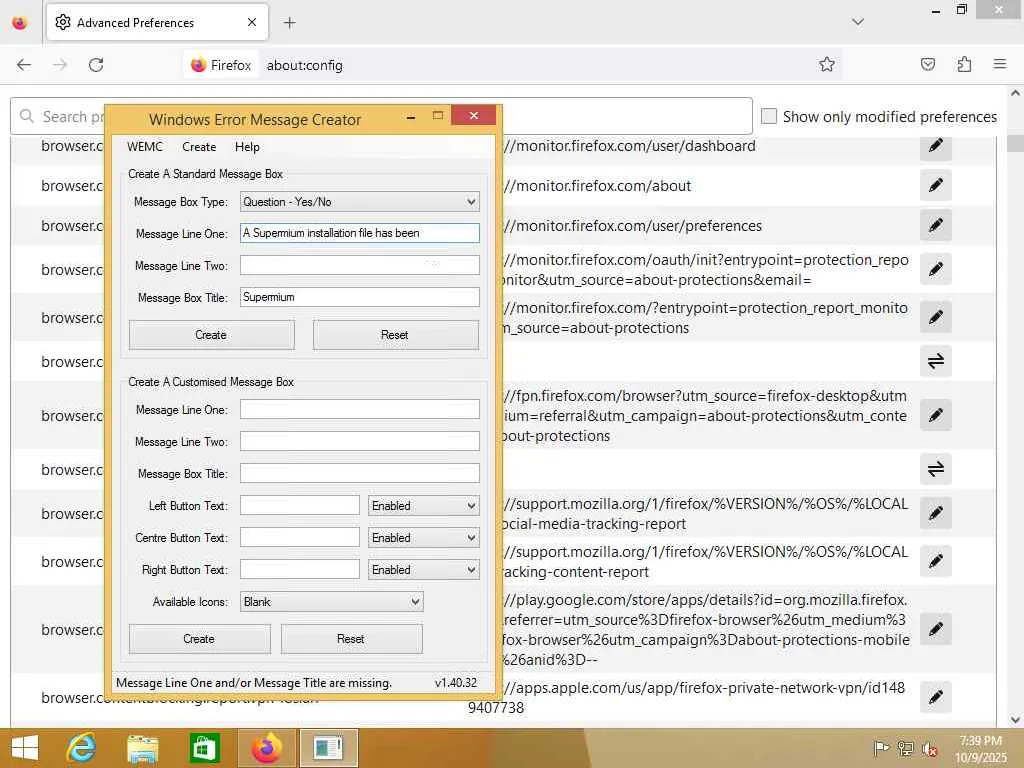
Task: Open Action Center flag in tray
Action: point(881,749)
